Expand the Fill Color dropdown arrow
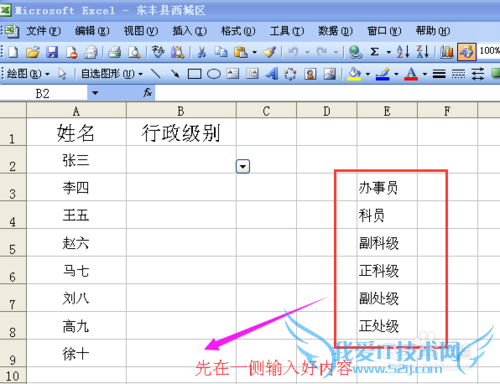Screen dimensions: 500x384 point(368,74)
